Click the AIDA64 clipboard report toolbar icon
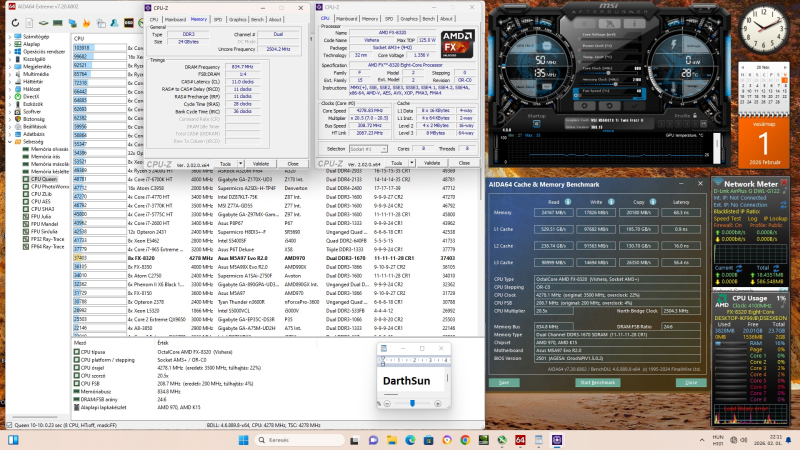Image resolution: width=800 pixels, height=450 pixels. point(101,23)
